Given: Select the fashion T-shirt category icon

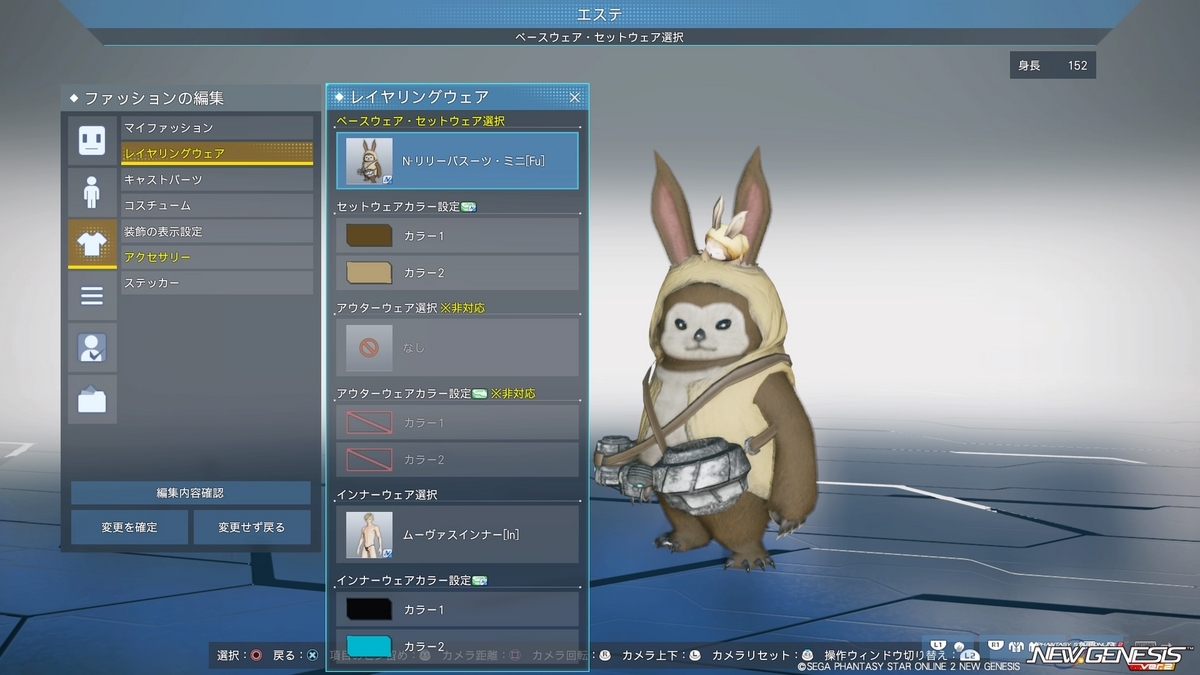Looking at the screenshot, I should (92, 244).
